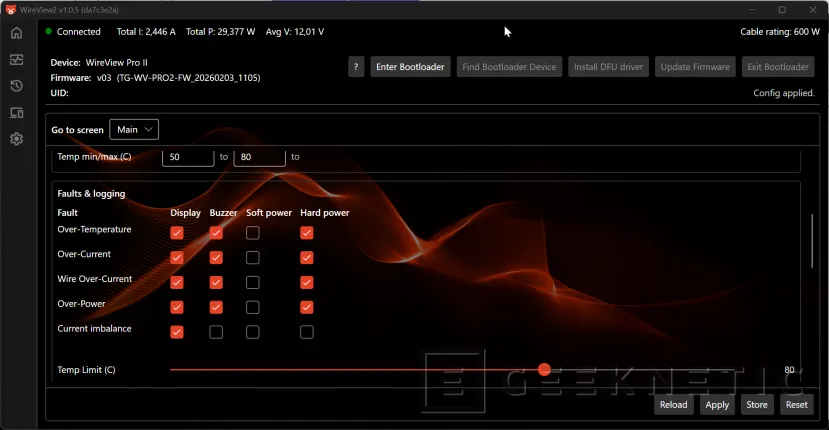Click the Enter Bootloader button
829x430 pixels.
tap(410, 67)
